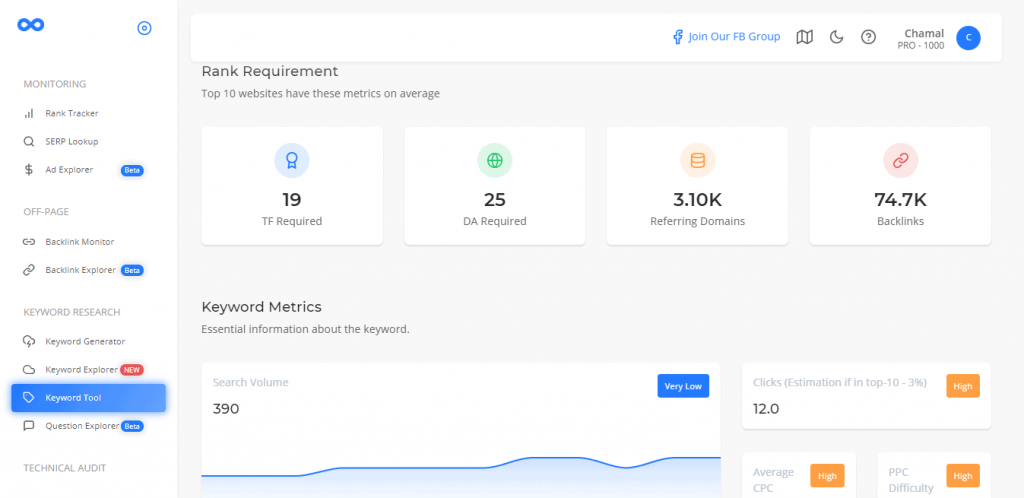Image resolution: width=1024 pixels, height=498 pixels.
Task: Open Rank Tracker in the sidebar
Action: pyautogui.click(x=72, y=114)
